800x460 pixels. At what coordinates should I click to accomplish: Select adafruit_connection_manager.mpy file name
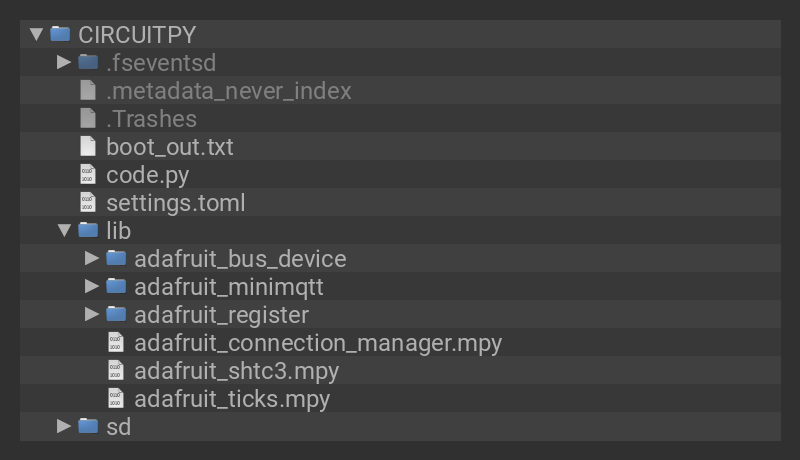(x=318, y=343)
